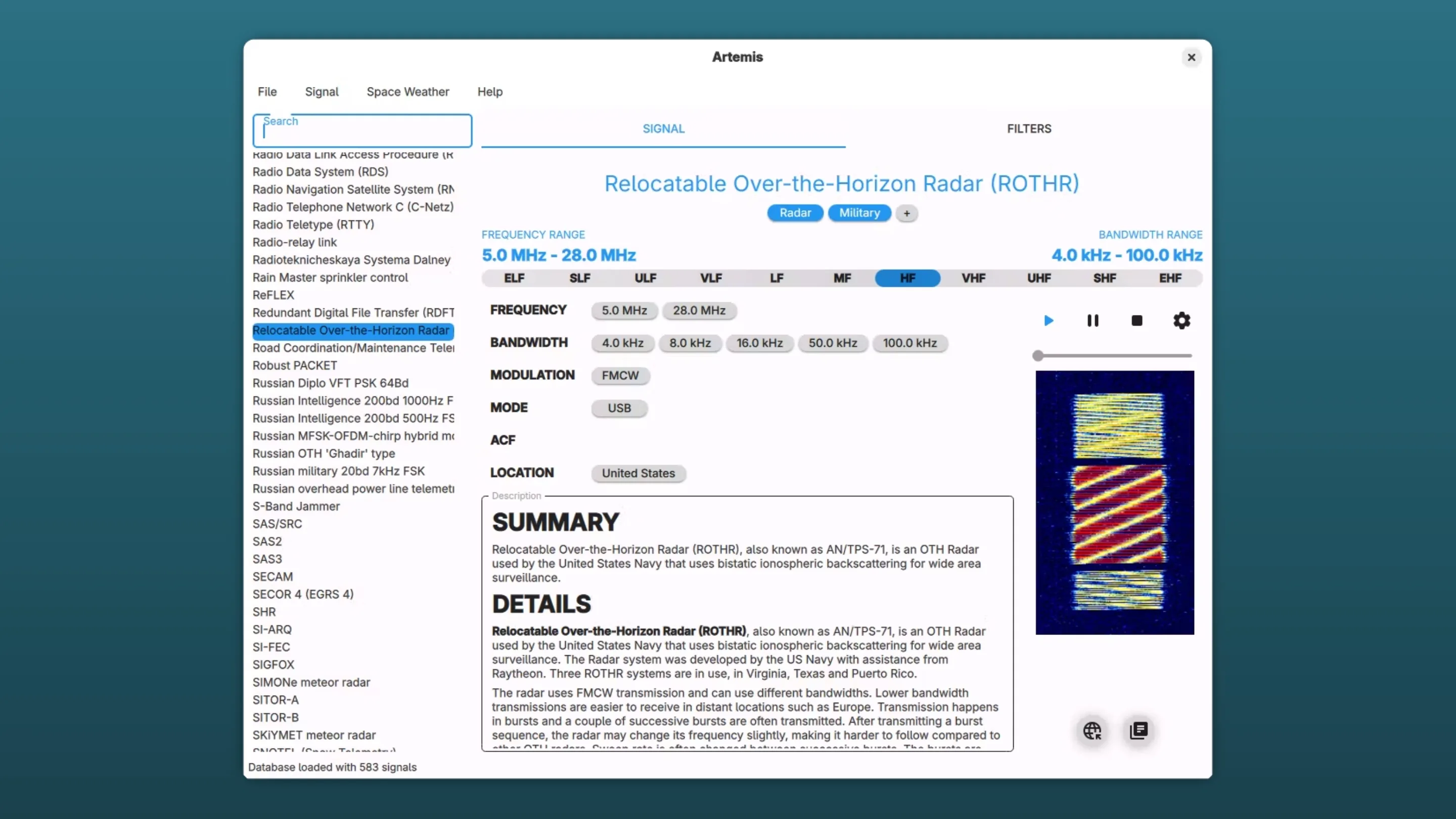Click the 5.0 MHz frequency chip
Viewport: 1456px width, 819px height.
624,310
